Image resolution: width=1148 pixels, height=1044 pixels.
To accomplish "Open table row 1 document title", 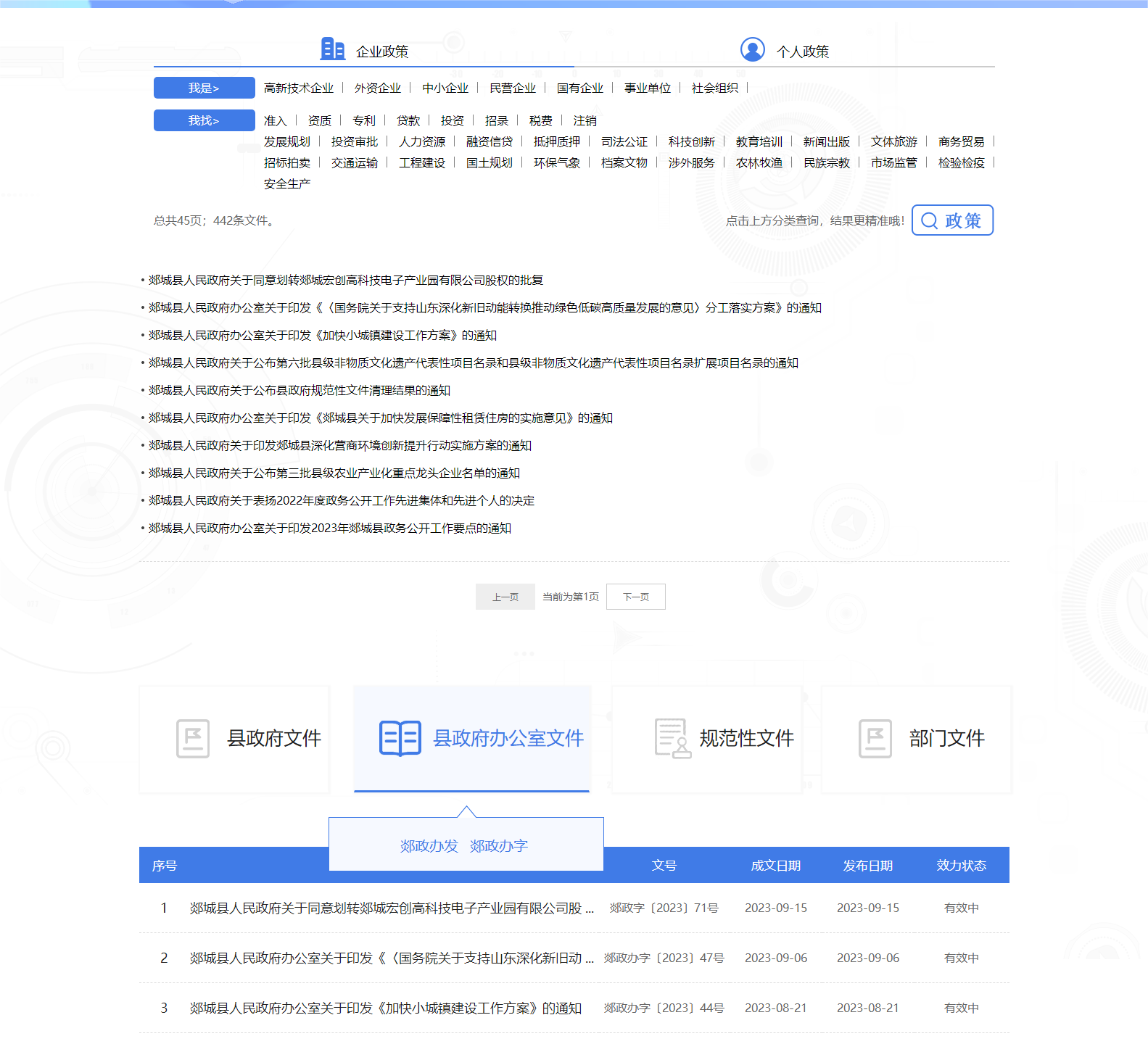I will click(392, 908).
